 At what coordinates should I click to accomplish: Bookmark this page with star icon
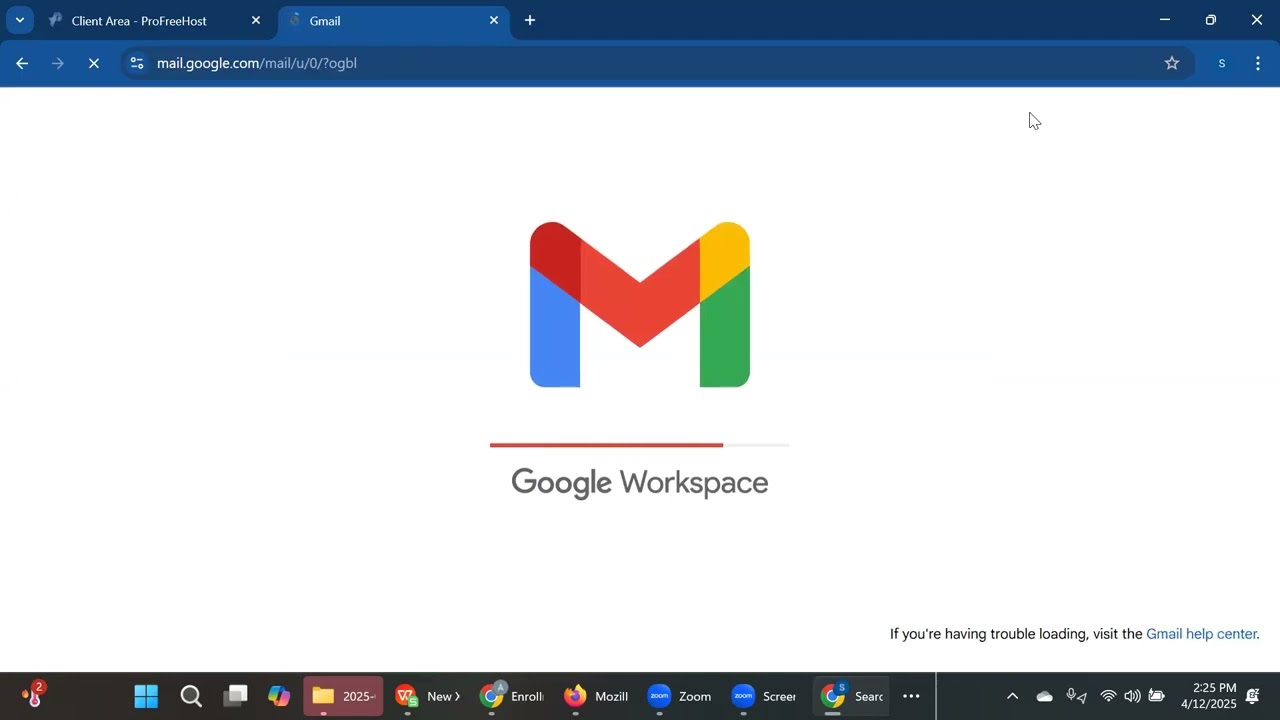click(x=1172, y=63)
